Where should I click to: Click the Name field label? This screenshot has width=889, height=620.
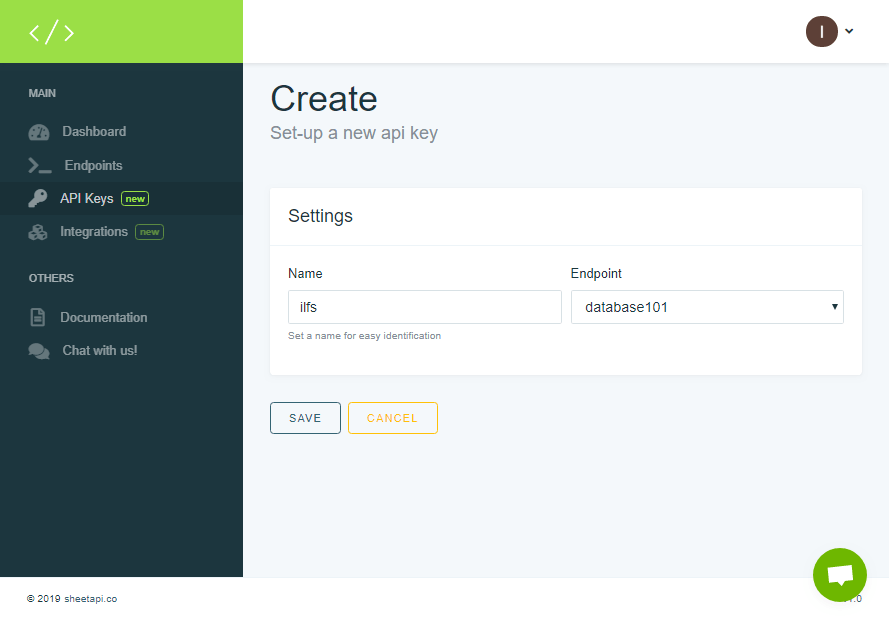pyautogui.click(x=305, y=274)
